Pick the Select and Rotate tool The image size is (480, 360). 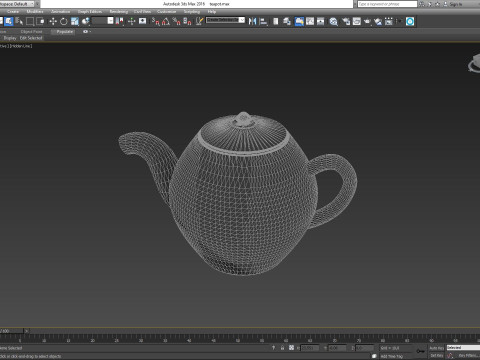coord(64,21)
